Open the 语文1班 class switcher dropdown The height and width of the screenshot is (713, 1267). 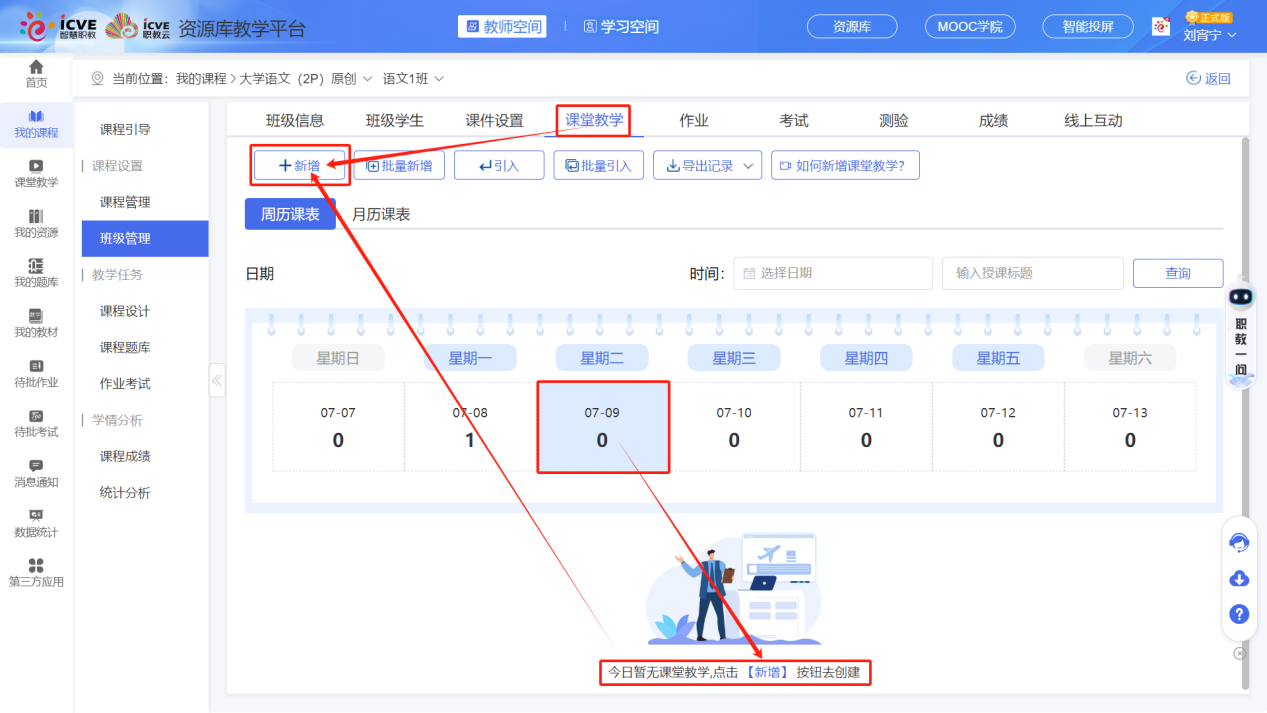(412, 77)
